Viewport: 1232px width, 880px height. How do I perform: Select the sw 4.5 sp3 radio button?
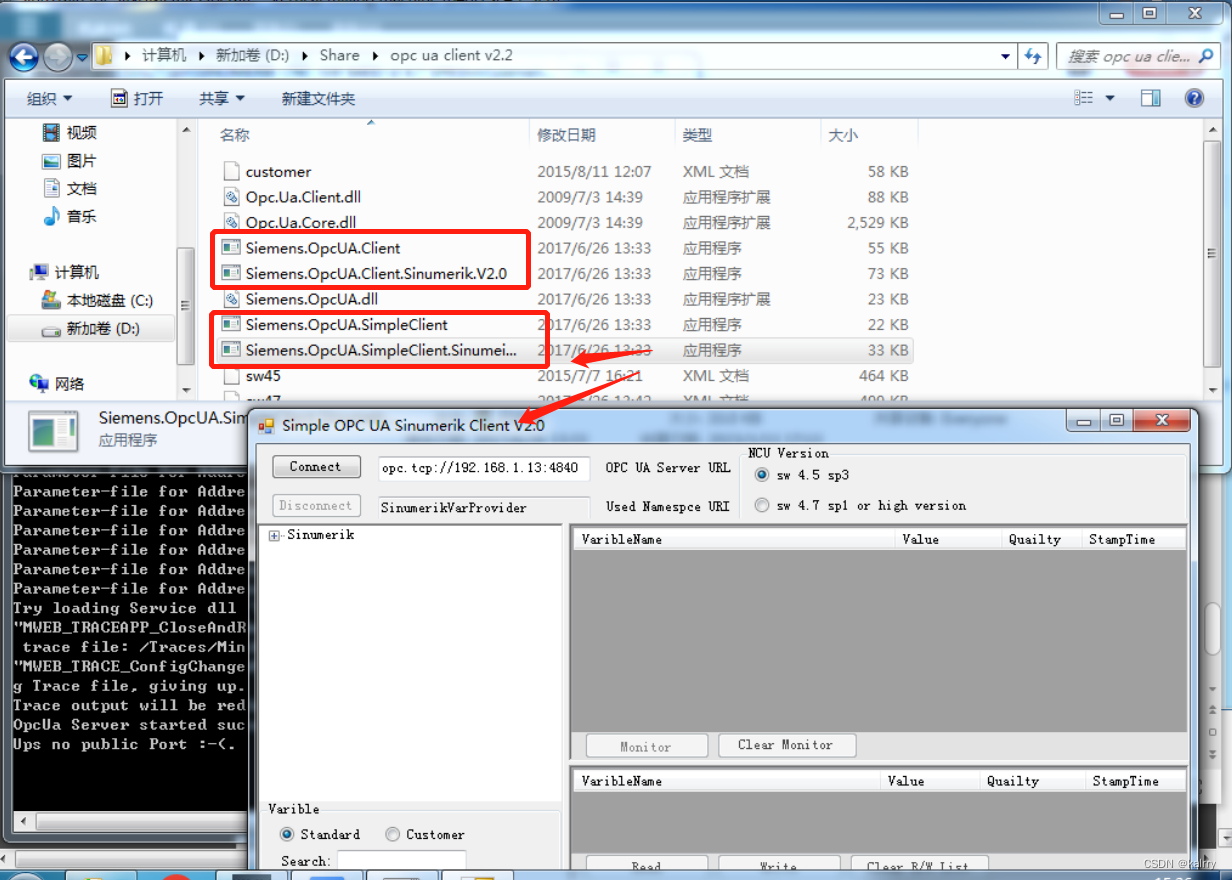(763, 475)
